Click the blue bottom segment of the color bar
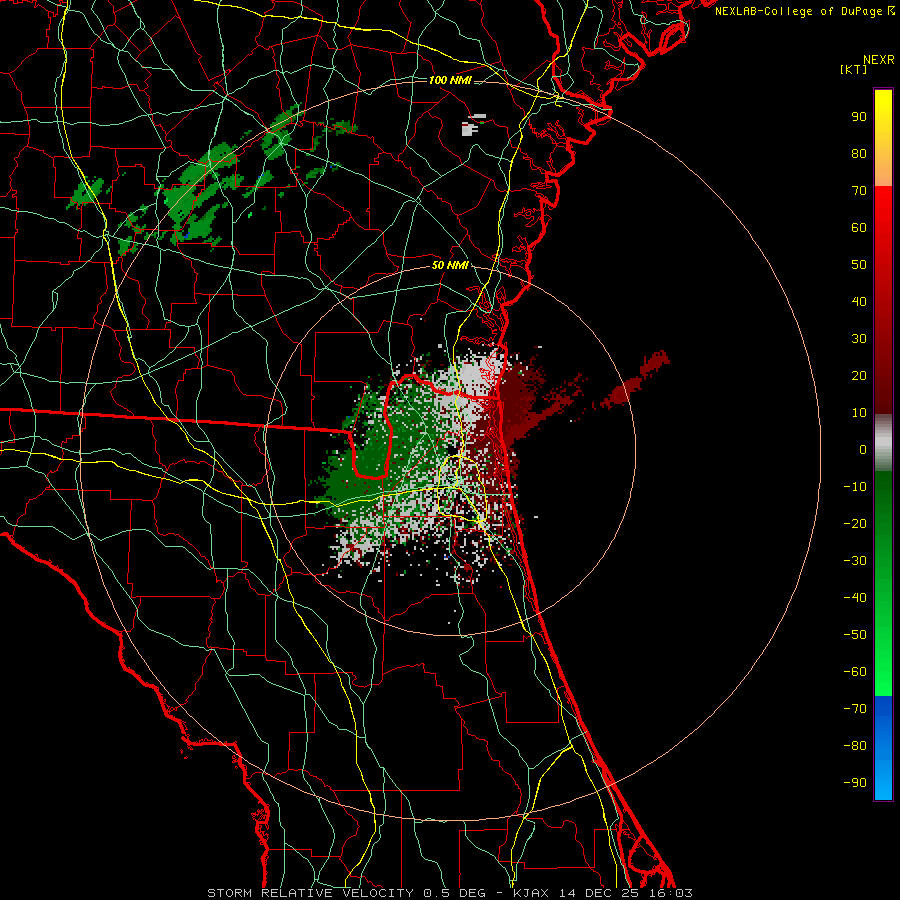 click(x=883, y=748)
